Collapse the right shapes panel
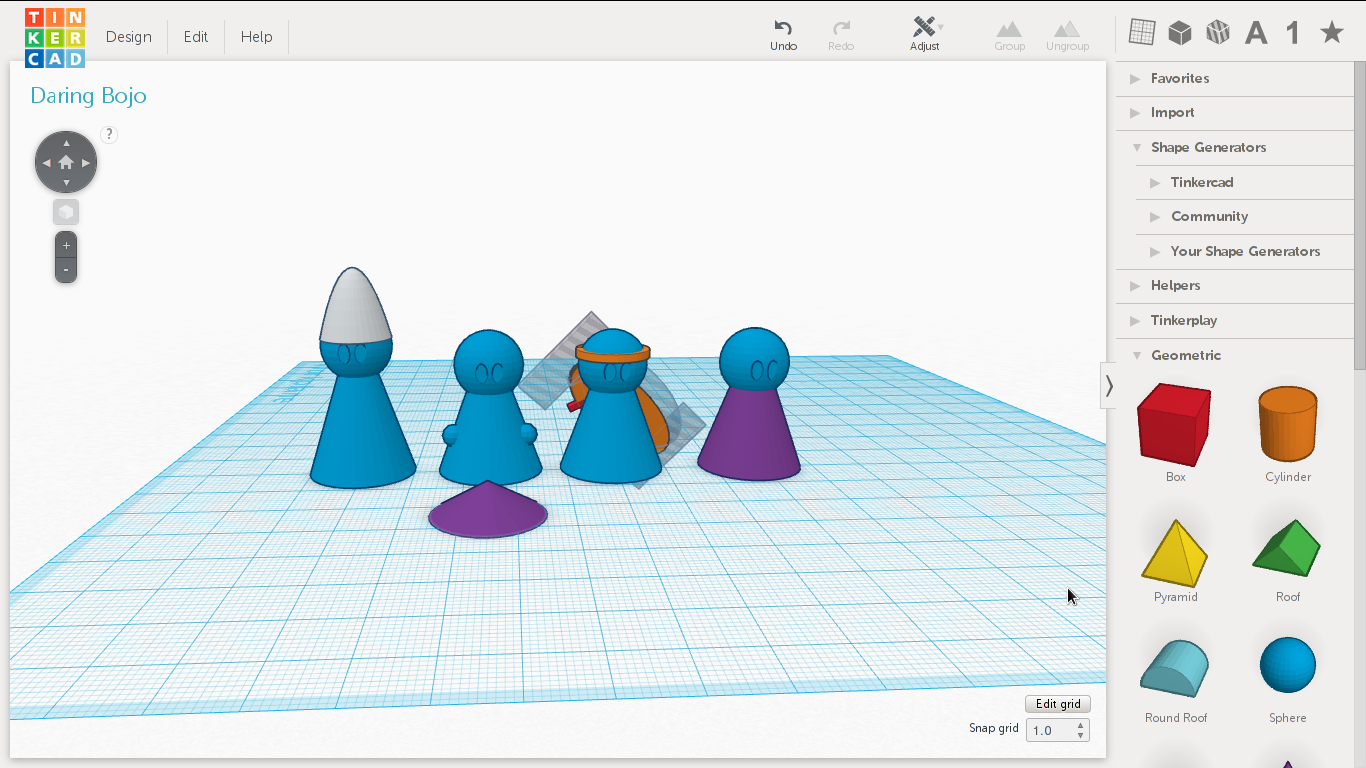Viewport: 1366px width, 768px height. (1108, 385)
